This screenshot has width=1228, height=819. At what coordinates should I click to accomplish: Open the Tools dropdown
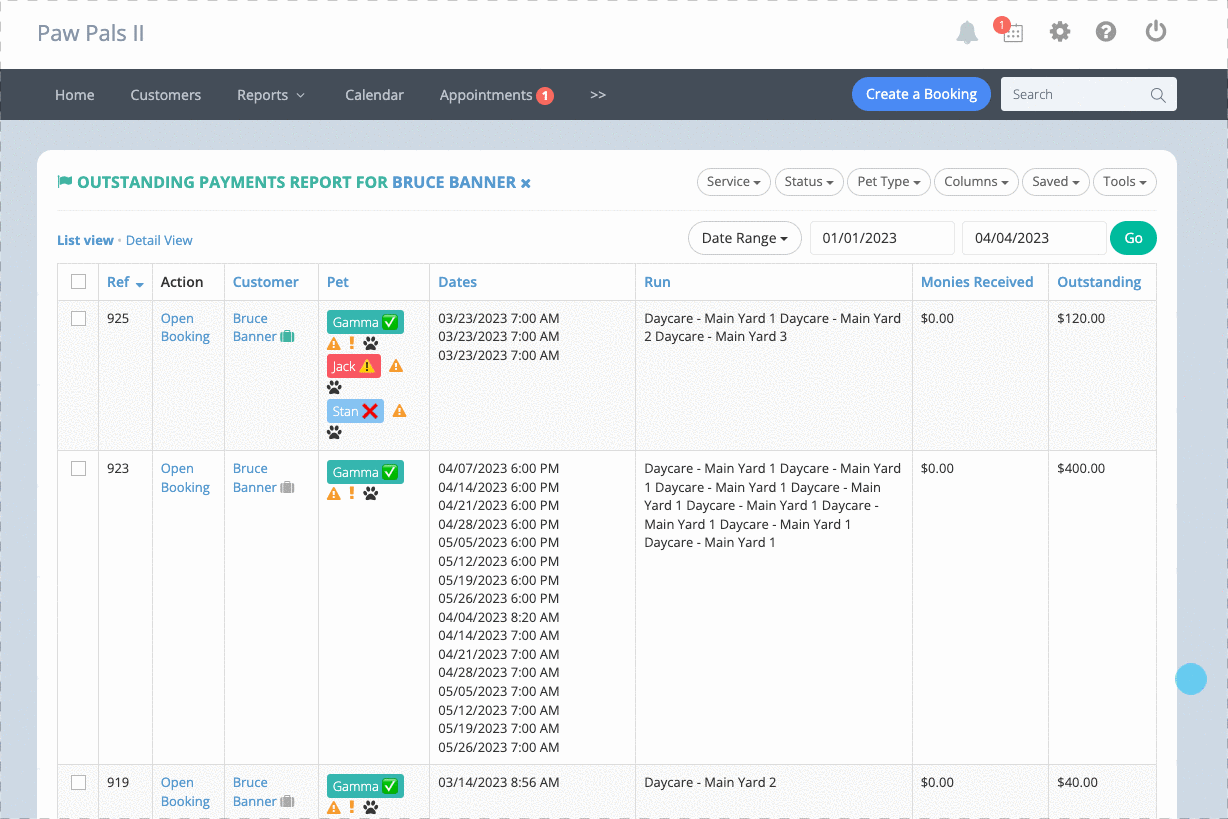[x=1125, y=182]
